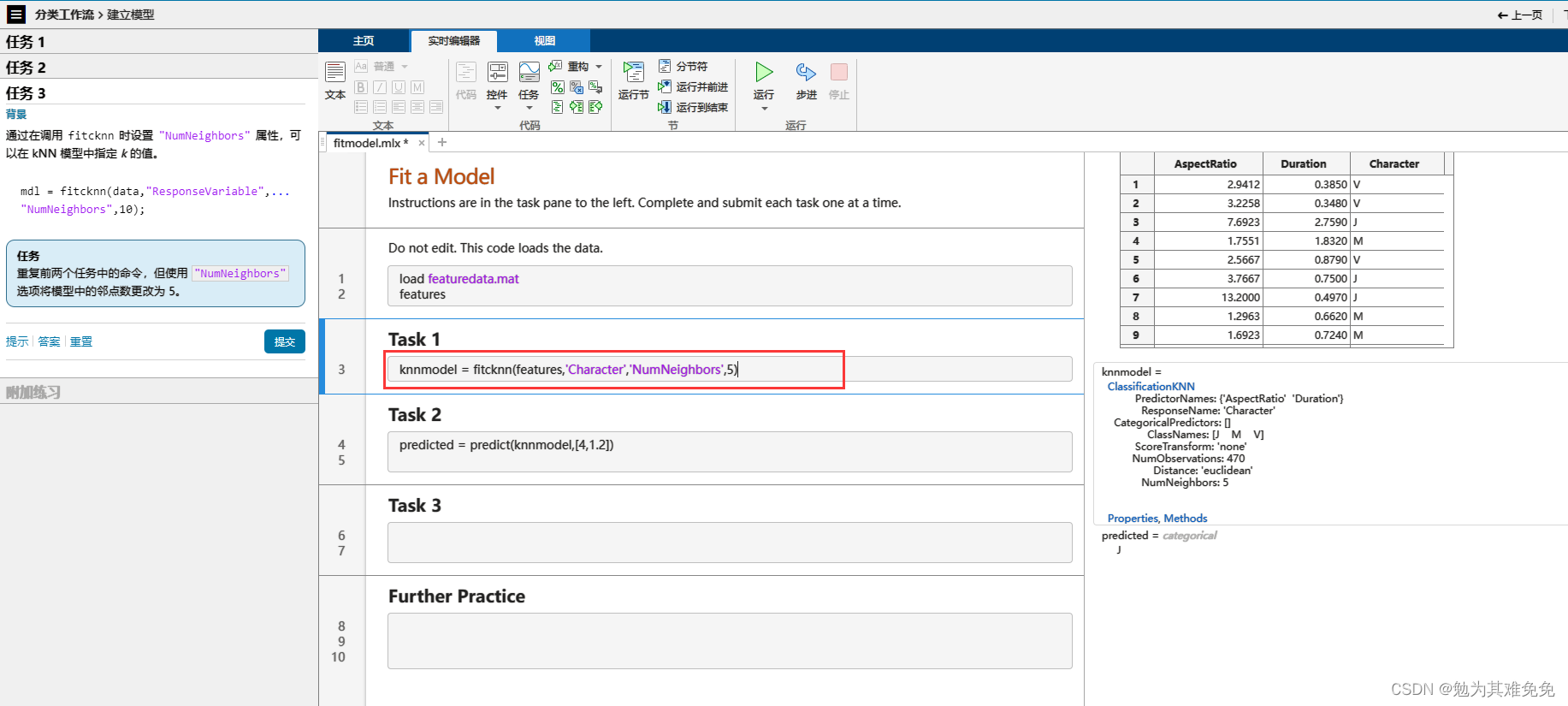1568x706 pixels.
Task: Expand 任务 1 section
Action: tap(159, 41)
